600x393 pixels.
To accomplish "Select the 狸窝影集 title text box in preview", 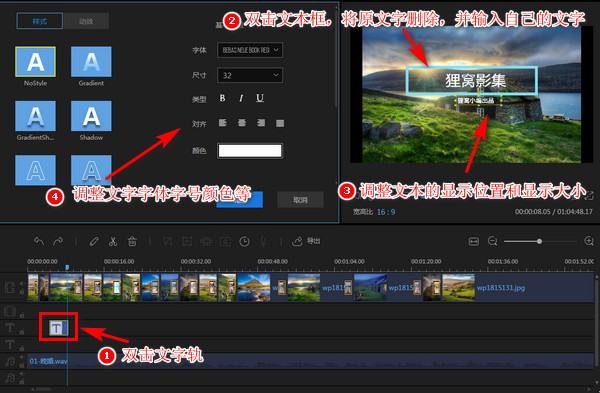I will 472,80.
